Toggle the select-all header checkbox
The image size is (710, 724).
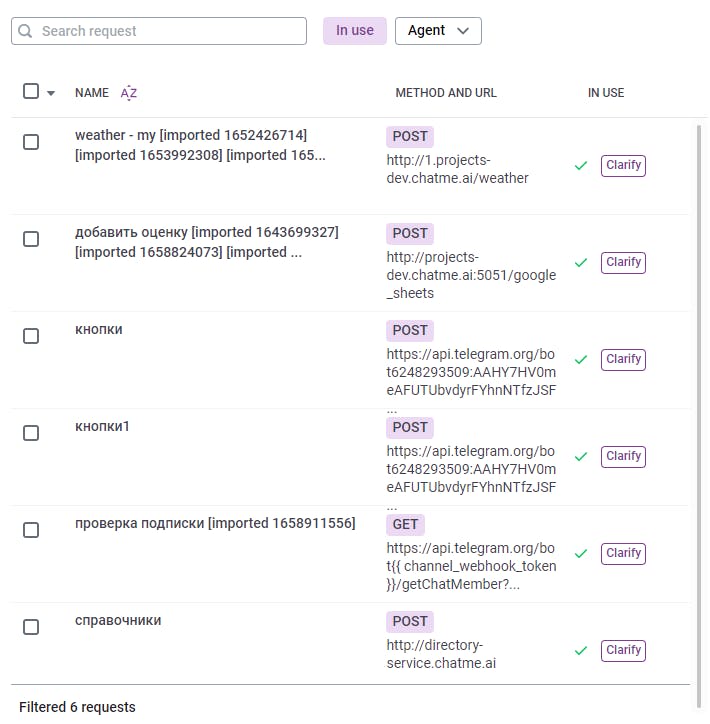click(x=31, y=92)
